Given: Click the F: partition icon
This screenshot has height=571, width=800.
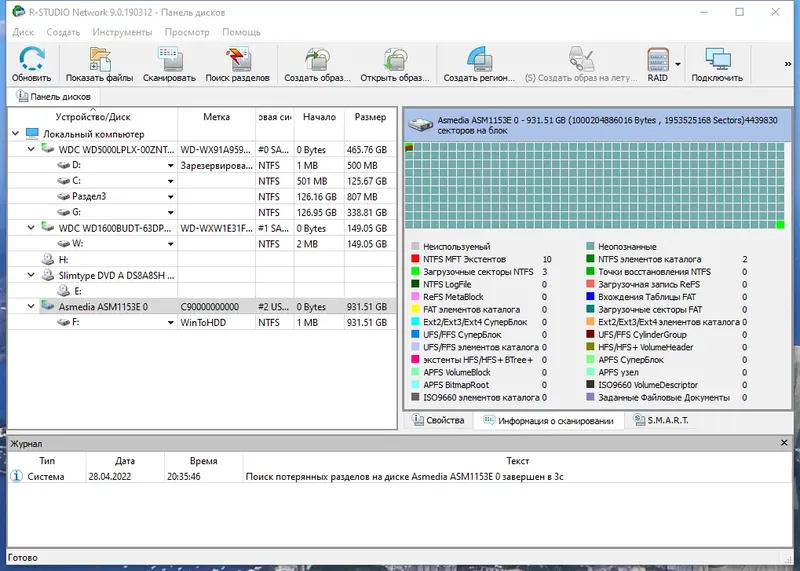Looking at the screenshot, I should point(64,322).
